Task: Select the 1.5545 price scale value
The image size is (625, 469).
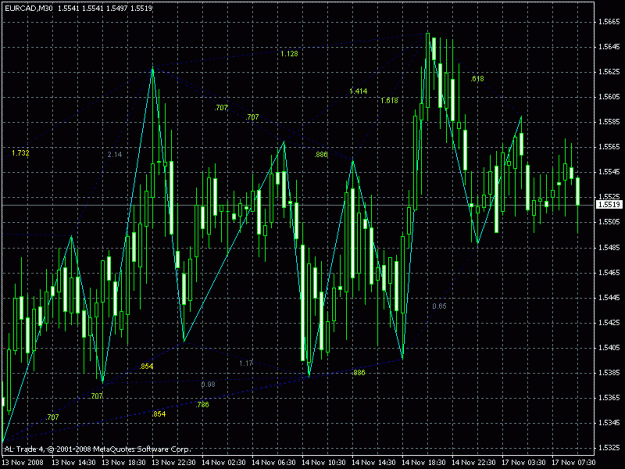Action: pyautogui.click(x=609, y=172)
